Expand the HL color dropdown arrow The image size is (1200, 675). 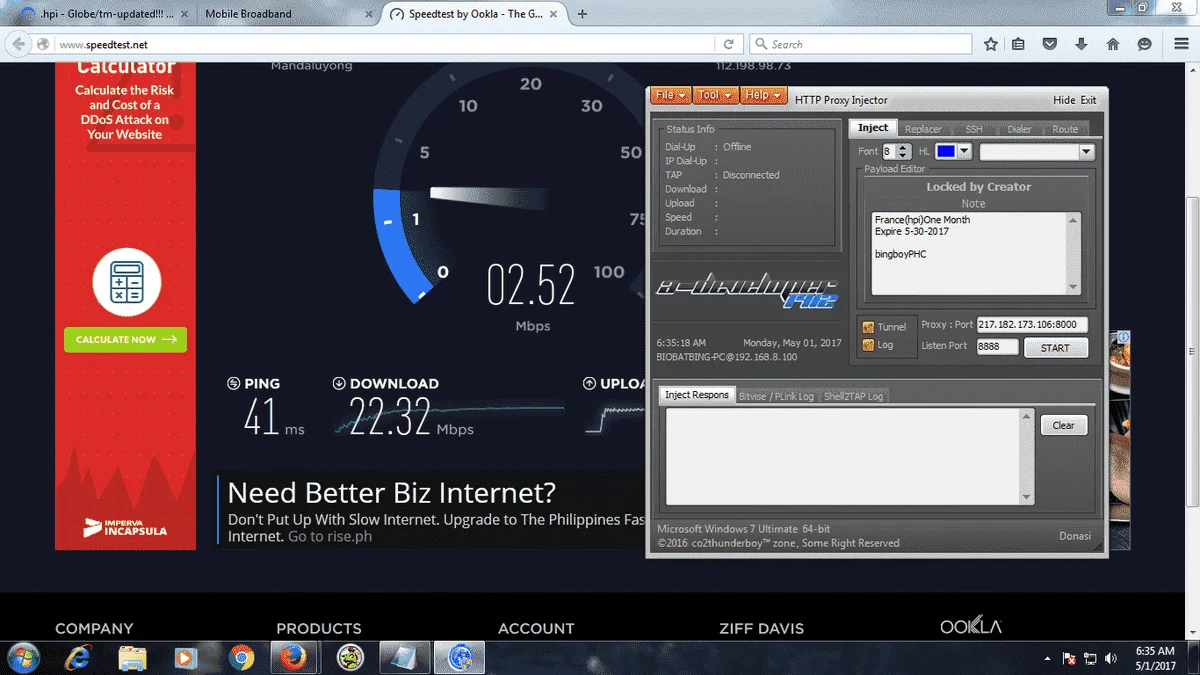[964, 151]
